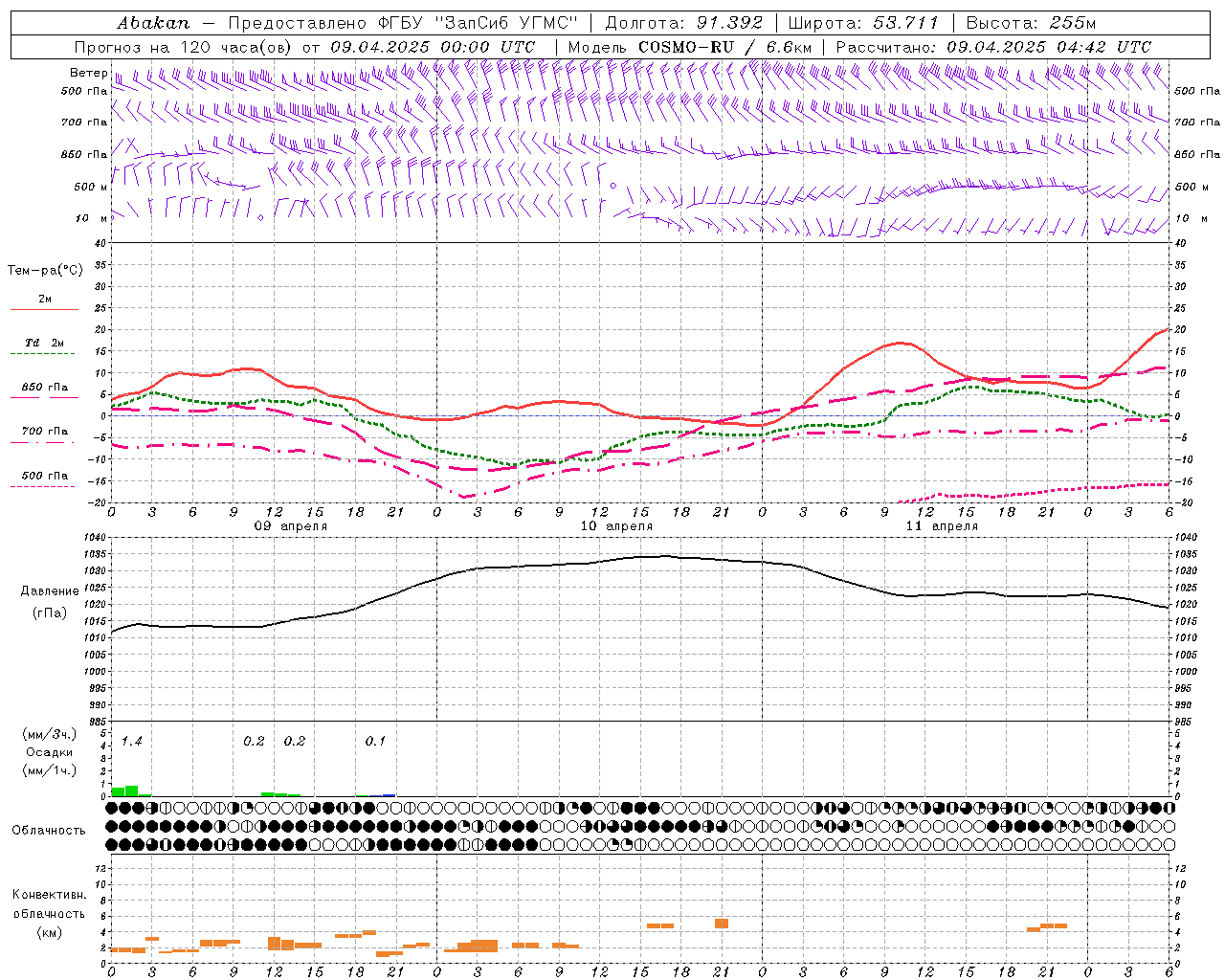Click the '(км)' convective cloud unit label
Screen dimensions: 1225x980
(49, 932)
